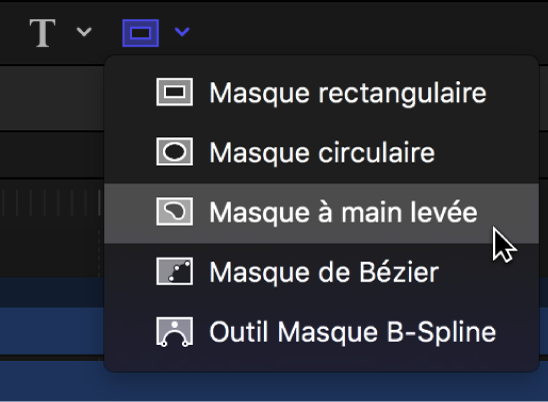
Task: Choose the Masque rectangulaire icon
Action: point(174,92)
